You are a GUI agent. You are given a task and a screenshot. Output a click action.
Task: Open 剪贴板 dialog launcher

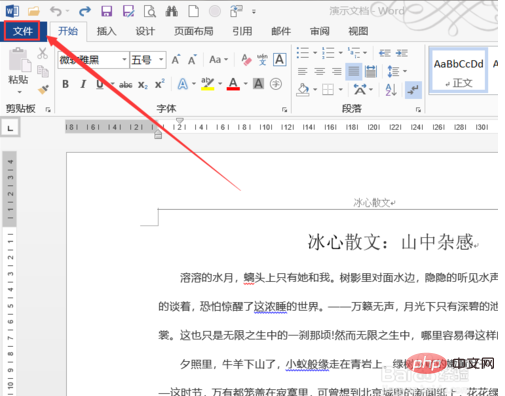coord(48,109)
